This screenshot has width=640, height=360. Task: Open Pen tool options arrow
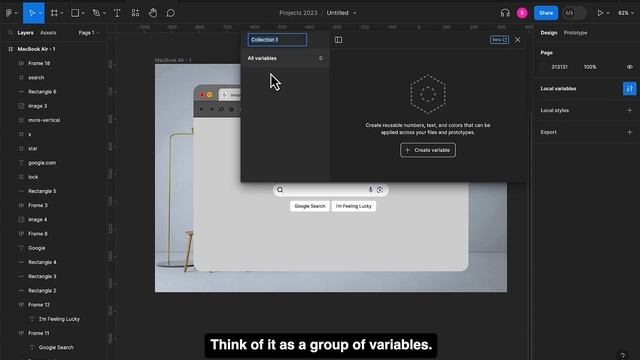pyautogui.click(x=104, y=13)
